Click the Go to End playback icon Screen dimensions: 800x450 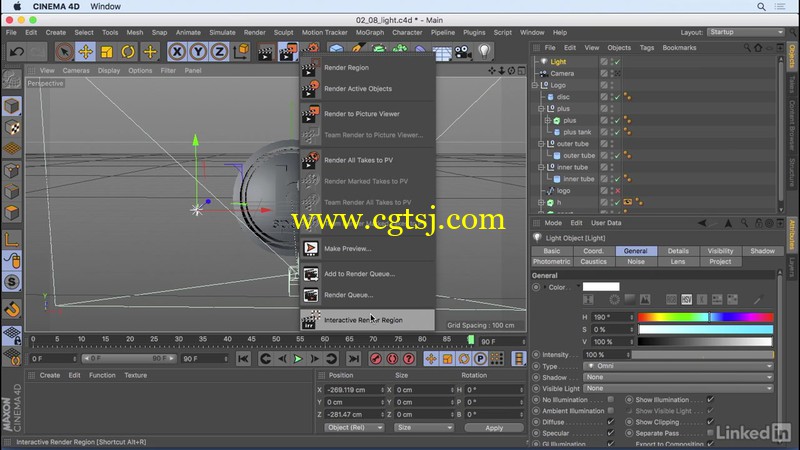coord(353,359)
